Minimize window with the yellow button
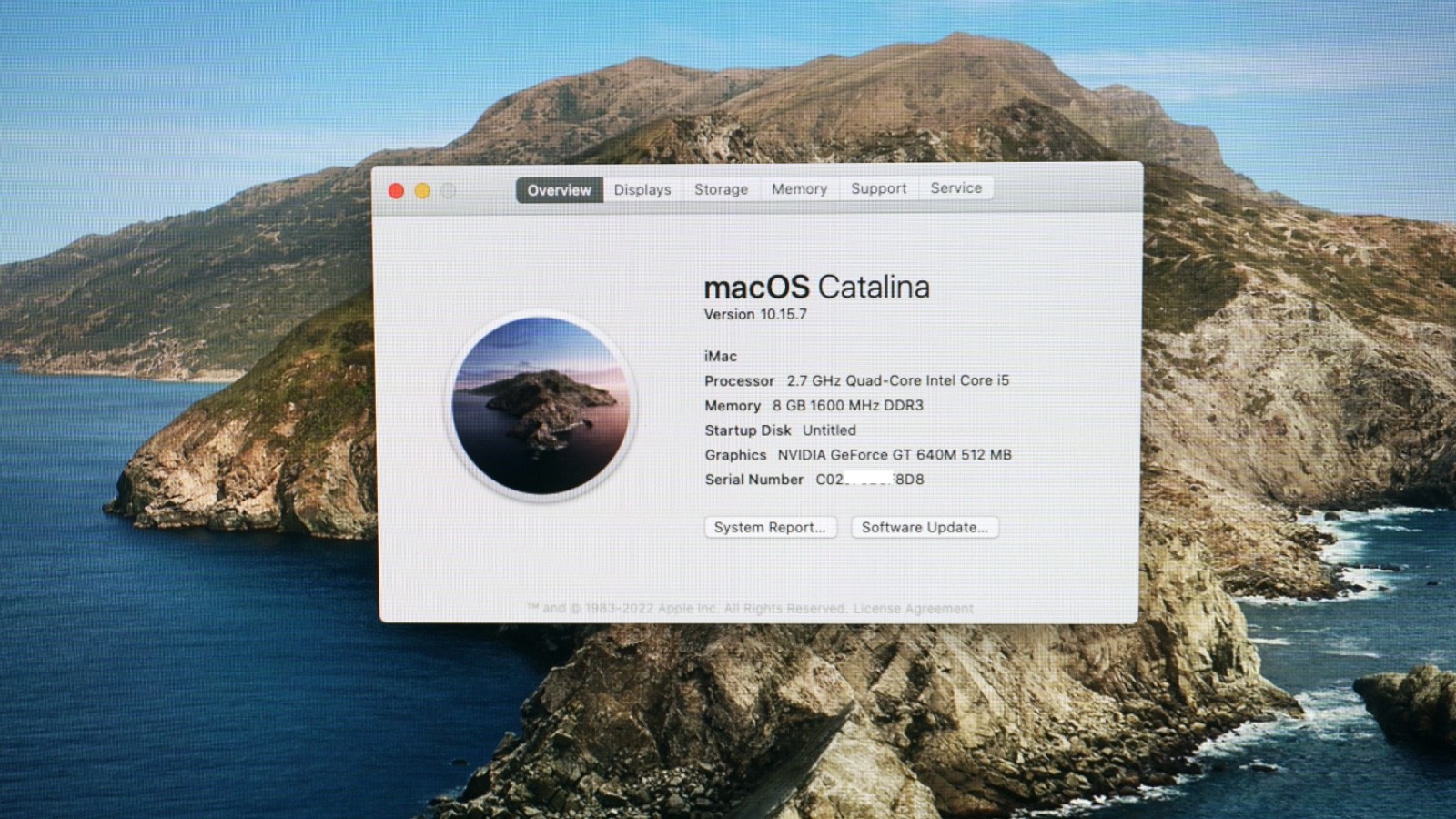This screenshot has height=819, width=1456. (422, 191)
